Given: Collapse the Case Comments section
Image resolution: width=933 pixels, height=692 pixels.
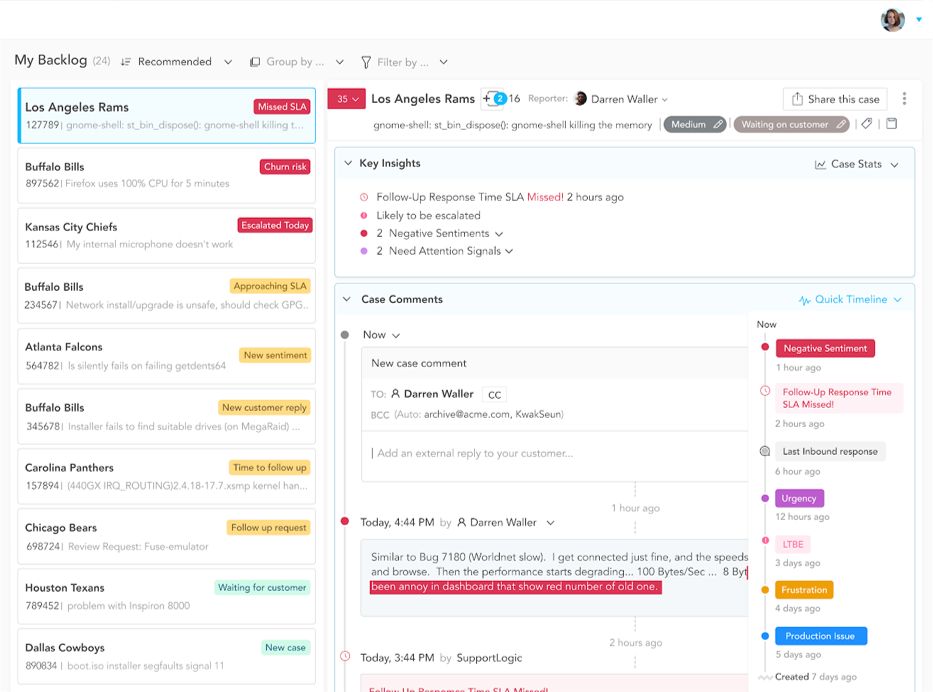Looking at the screenshot, I should click(347, 299).
